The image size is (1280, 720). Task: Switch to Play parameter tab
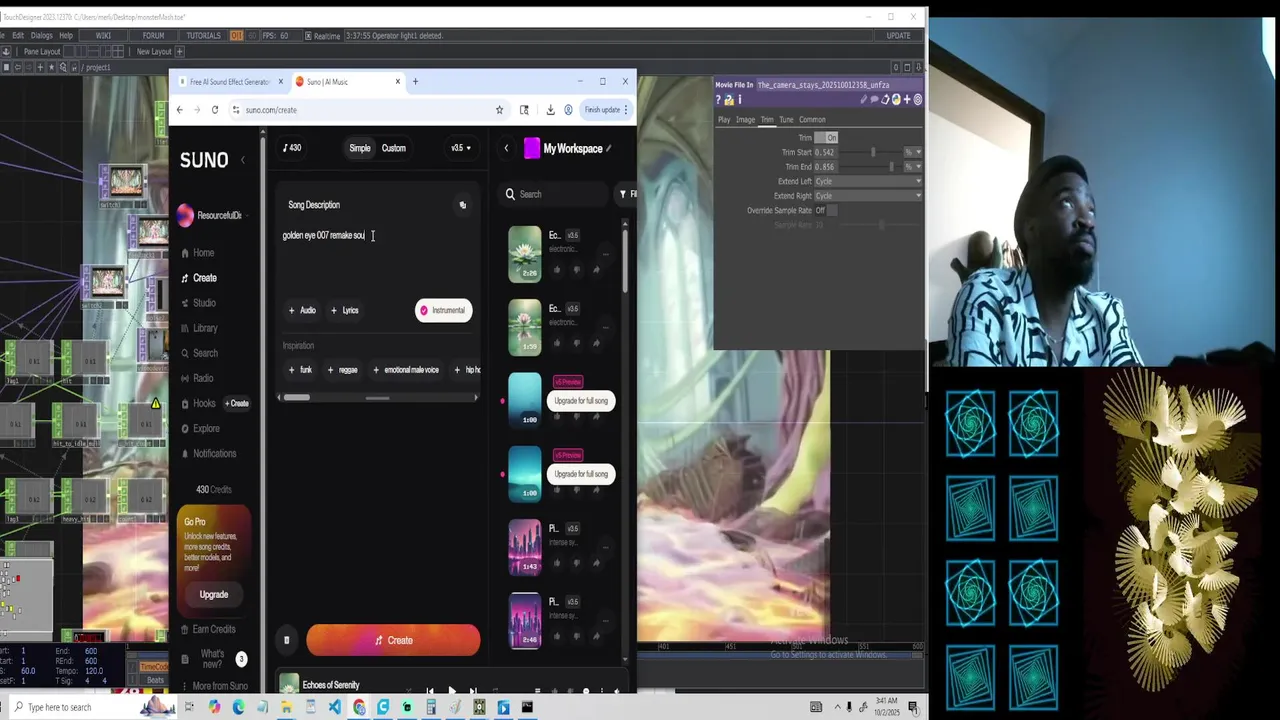(724, 120)
